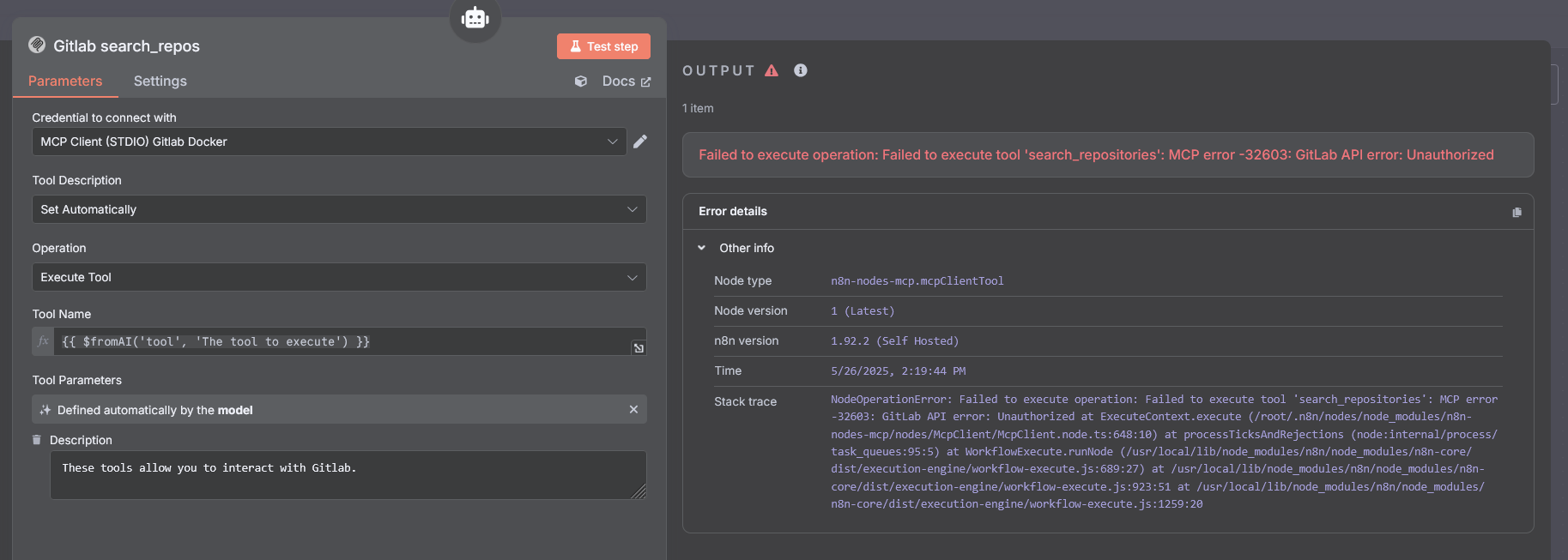
Task: Click the 1 item count label
Action: [x=698, y=108]
